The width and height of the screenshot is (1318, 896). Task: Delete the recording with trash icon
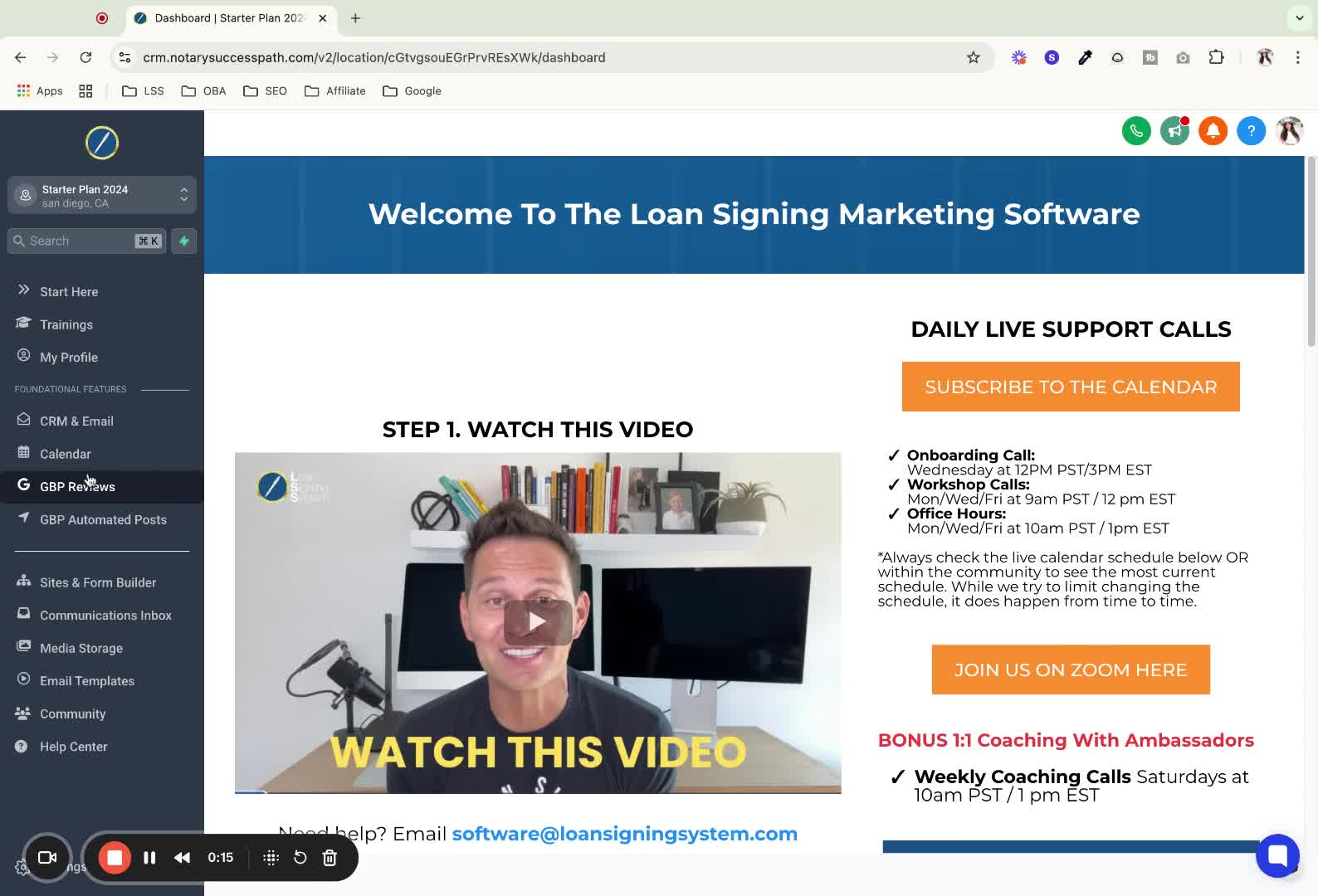click(x=329, y=858)
